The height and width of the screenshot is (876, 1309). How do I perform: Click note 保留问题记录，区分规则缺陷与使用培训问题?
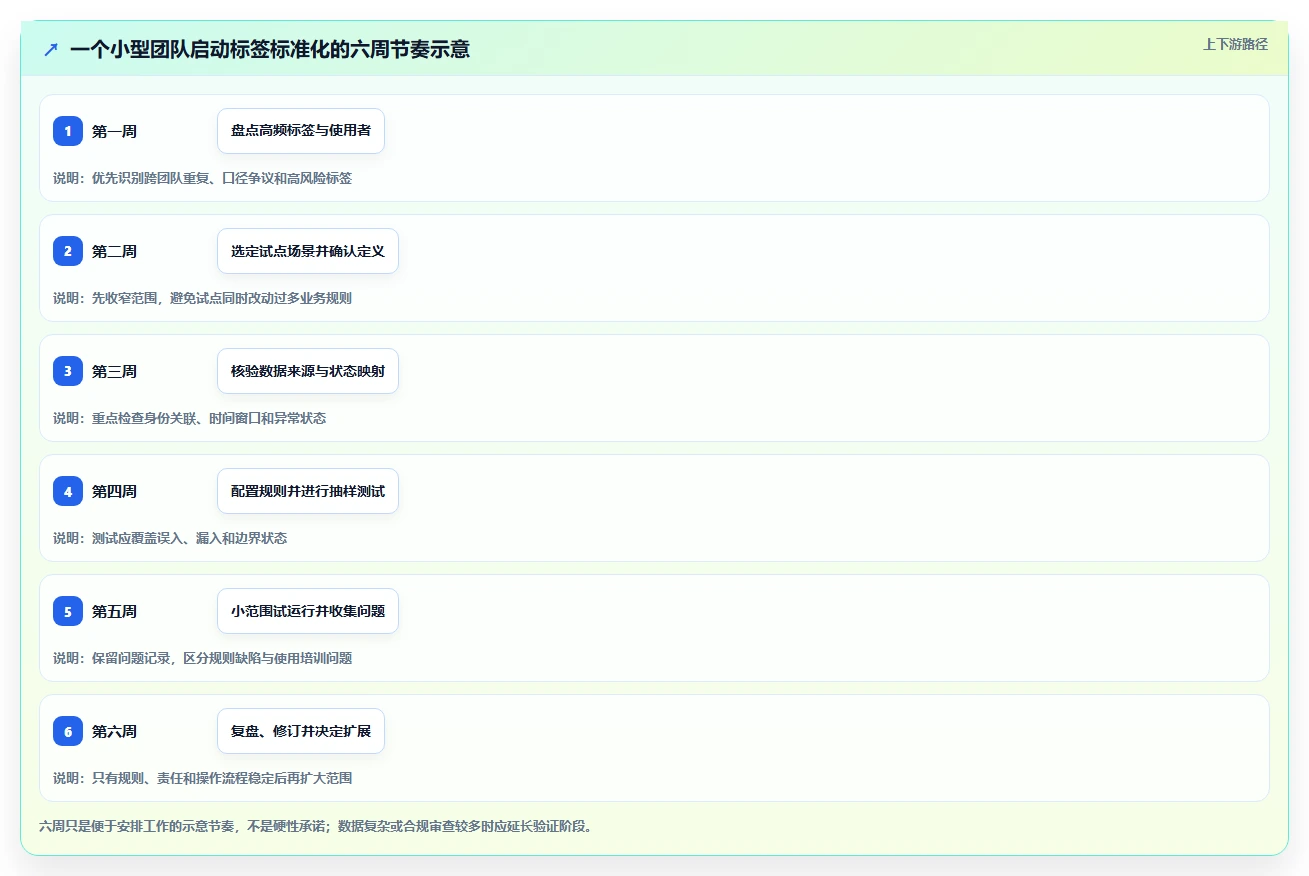[x=222, y=658]
